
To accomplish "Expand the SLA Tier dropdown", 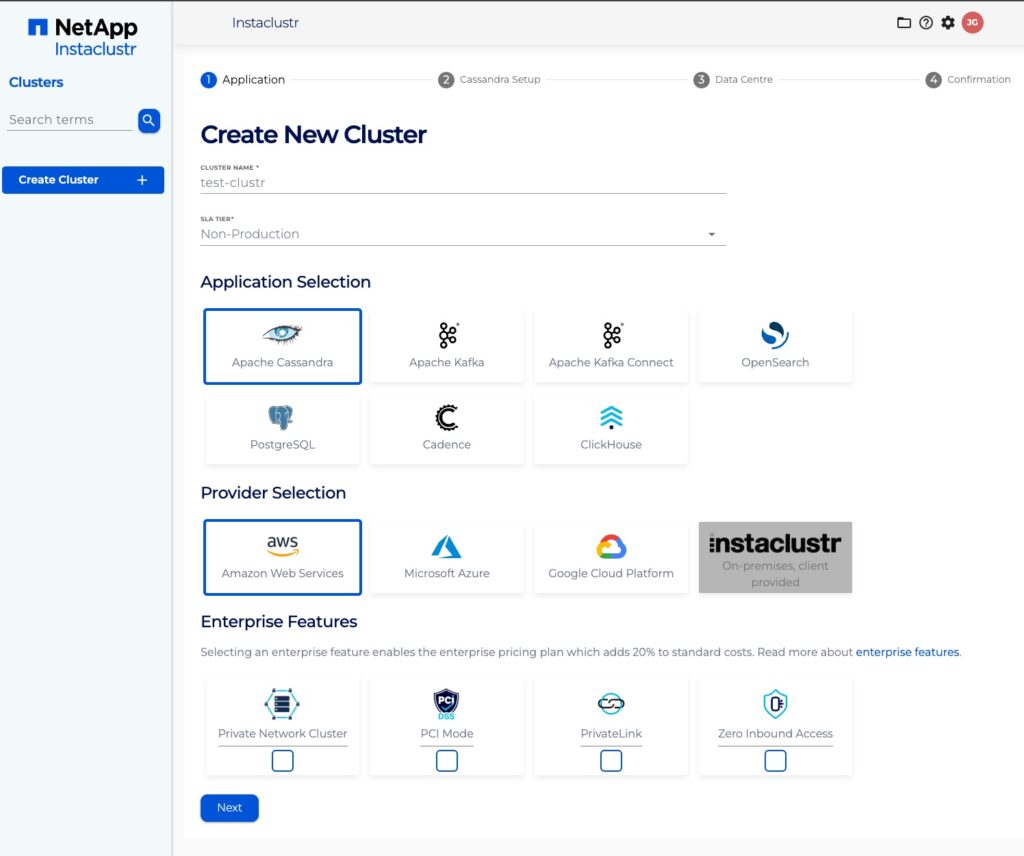I will click(x=463, y=234).
